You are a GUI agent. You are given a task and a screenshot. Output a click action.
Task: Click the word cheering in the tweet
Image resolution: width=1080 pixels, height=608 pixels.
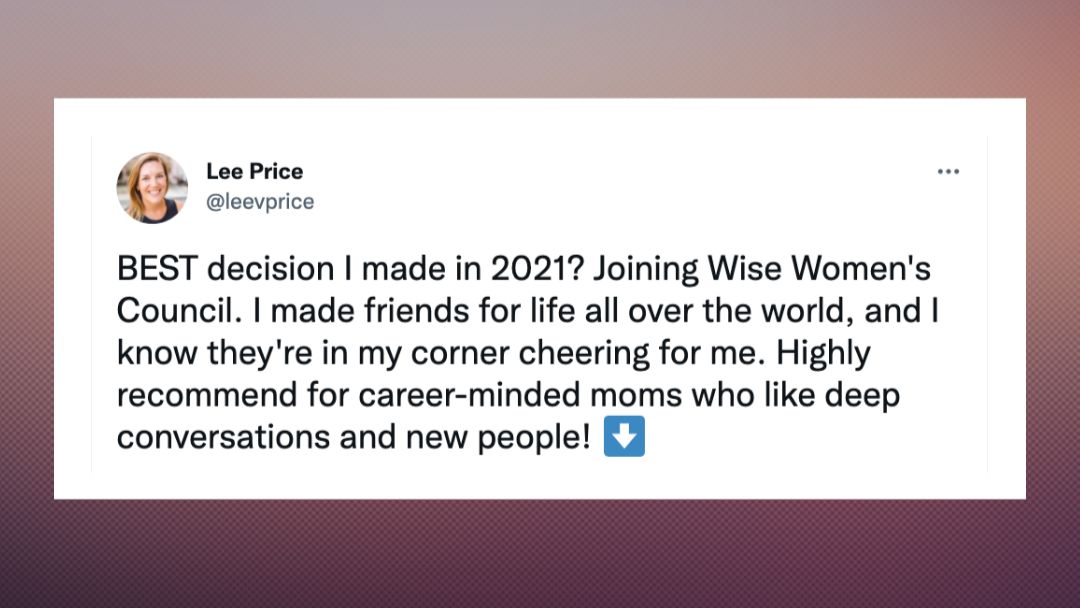584,354
